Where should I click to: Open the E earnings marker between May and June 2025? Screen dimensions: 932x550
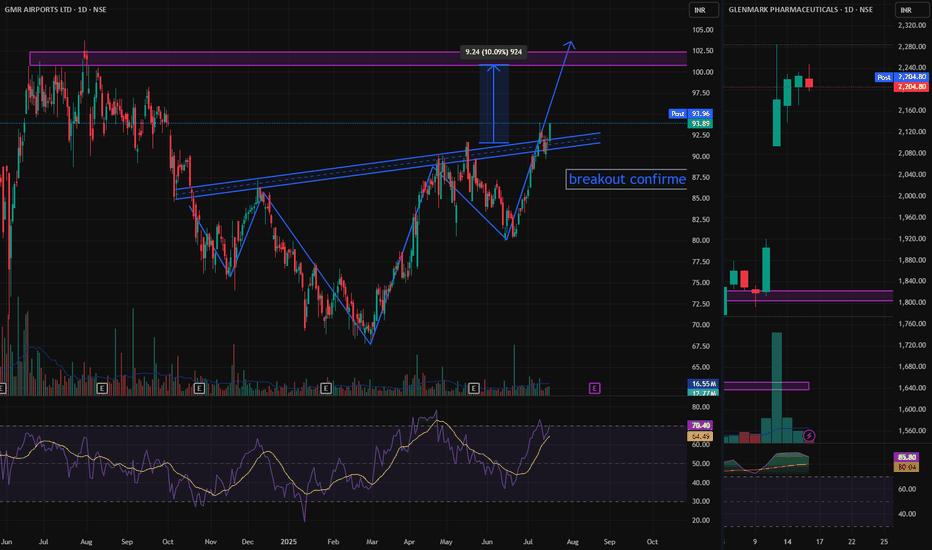(473, 388)
